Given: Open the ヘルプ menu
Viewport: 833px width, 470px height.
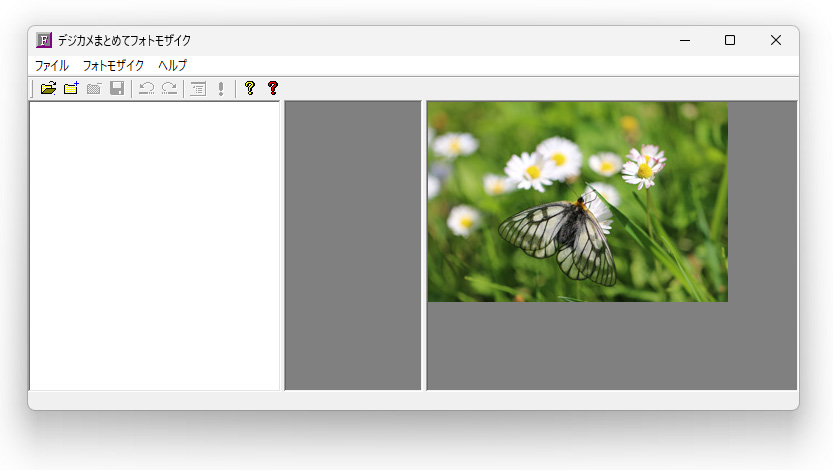Looking at the screenshot, I should 173,65.
